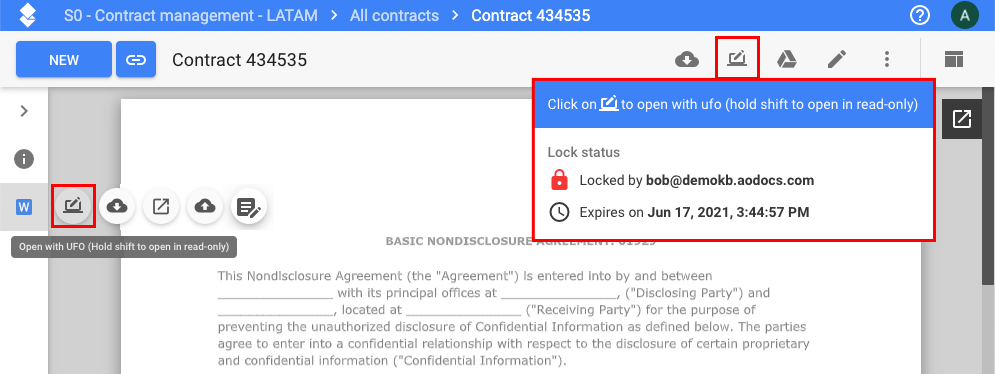The width and height of the screenshot is (995, 374).
Task: Download the document from the top toolbar
Action: (687, 60)
